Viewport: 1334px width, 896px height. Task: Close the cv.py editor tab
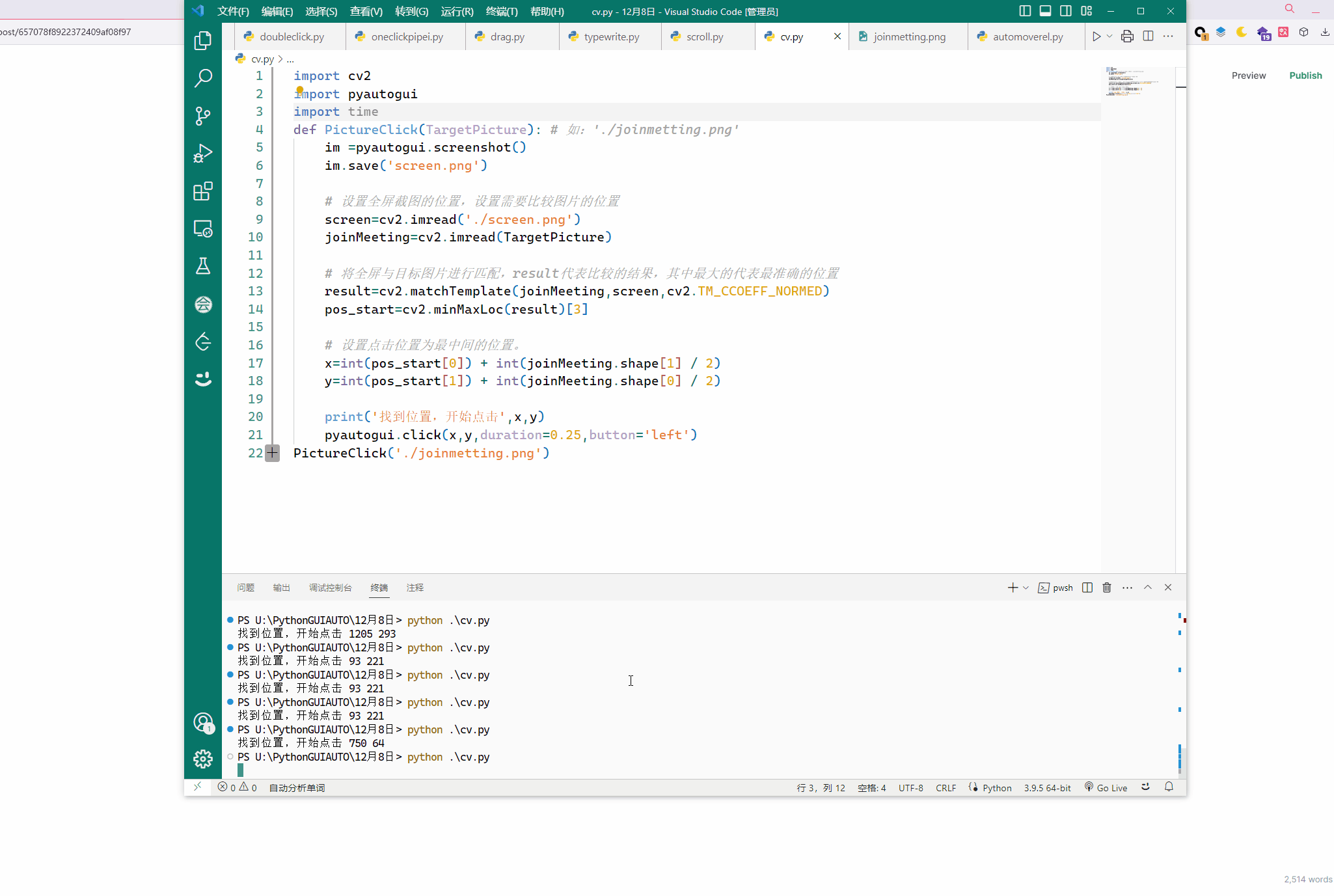click(837, 36)
